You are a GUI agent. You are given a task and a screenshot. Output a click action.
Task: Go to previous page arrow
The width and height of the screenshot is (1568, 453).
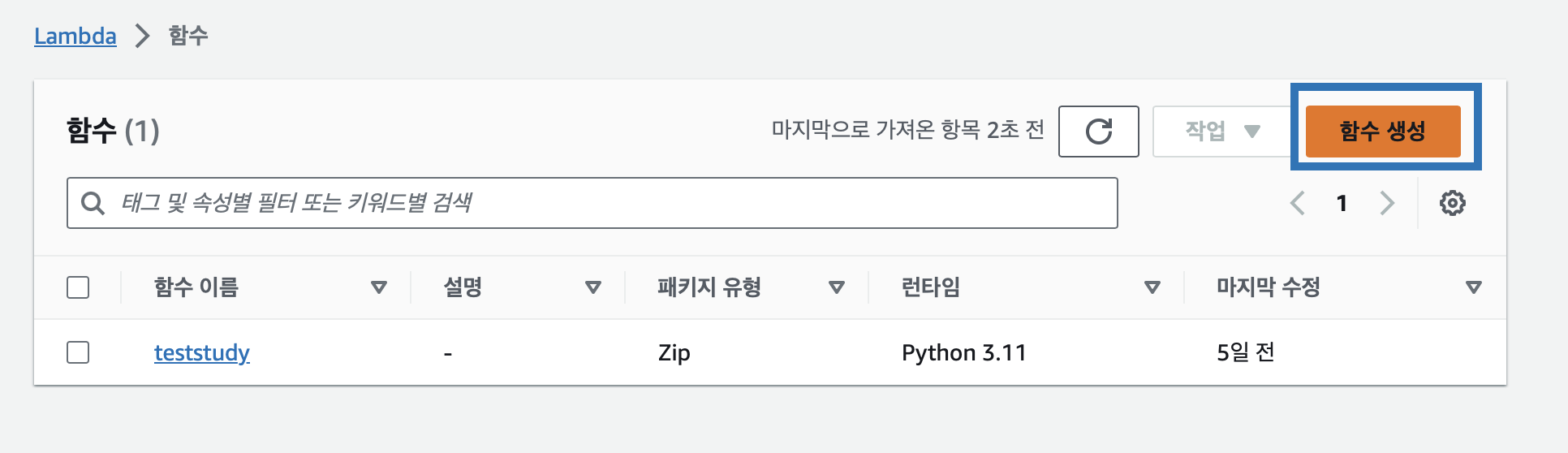(1298, 203)
